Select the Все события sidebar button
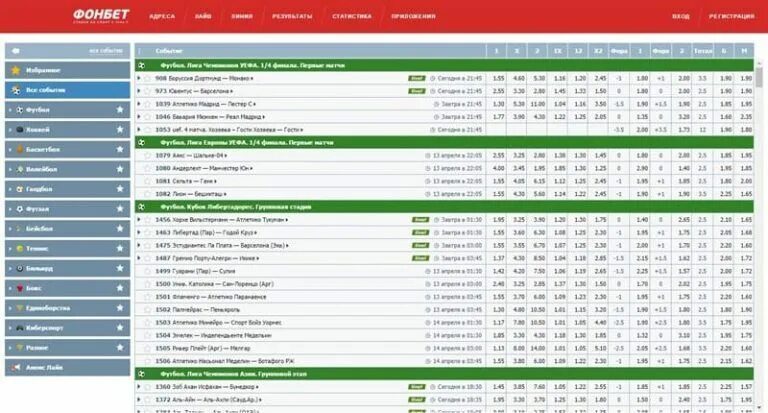The width and height of the screenshot is (768, 413). (68, 90)
